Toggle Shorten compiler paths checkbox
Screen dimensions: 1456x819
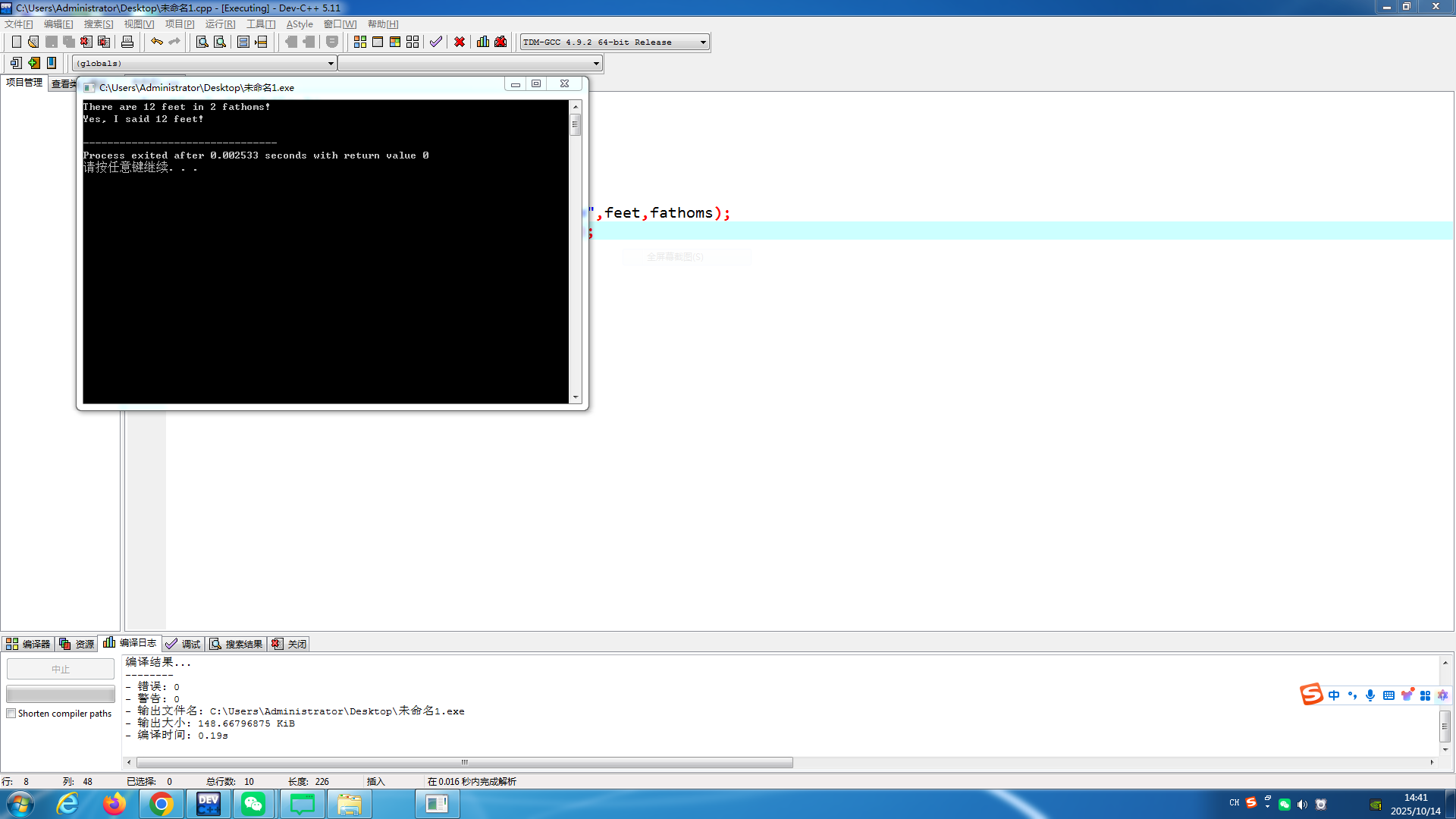pos(11,714)
